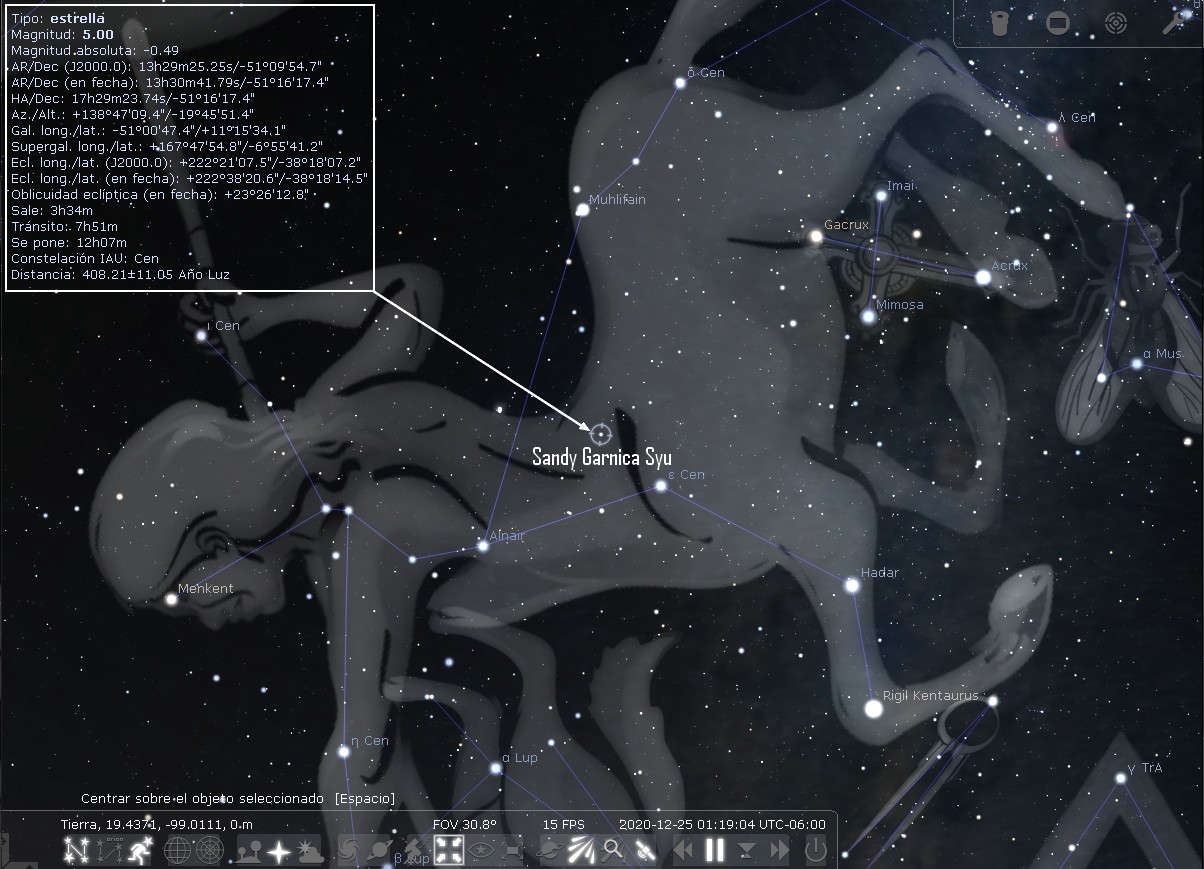The width and height of the screenshot is (1204, 869).
Task: Toggle full-screen mode
Action: 513,851
